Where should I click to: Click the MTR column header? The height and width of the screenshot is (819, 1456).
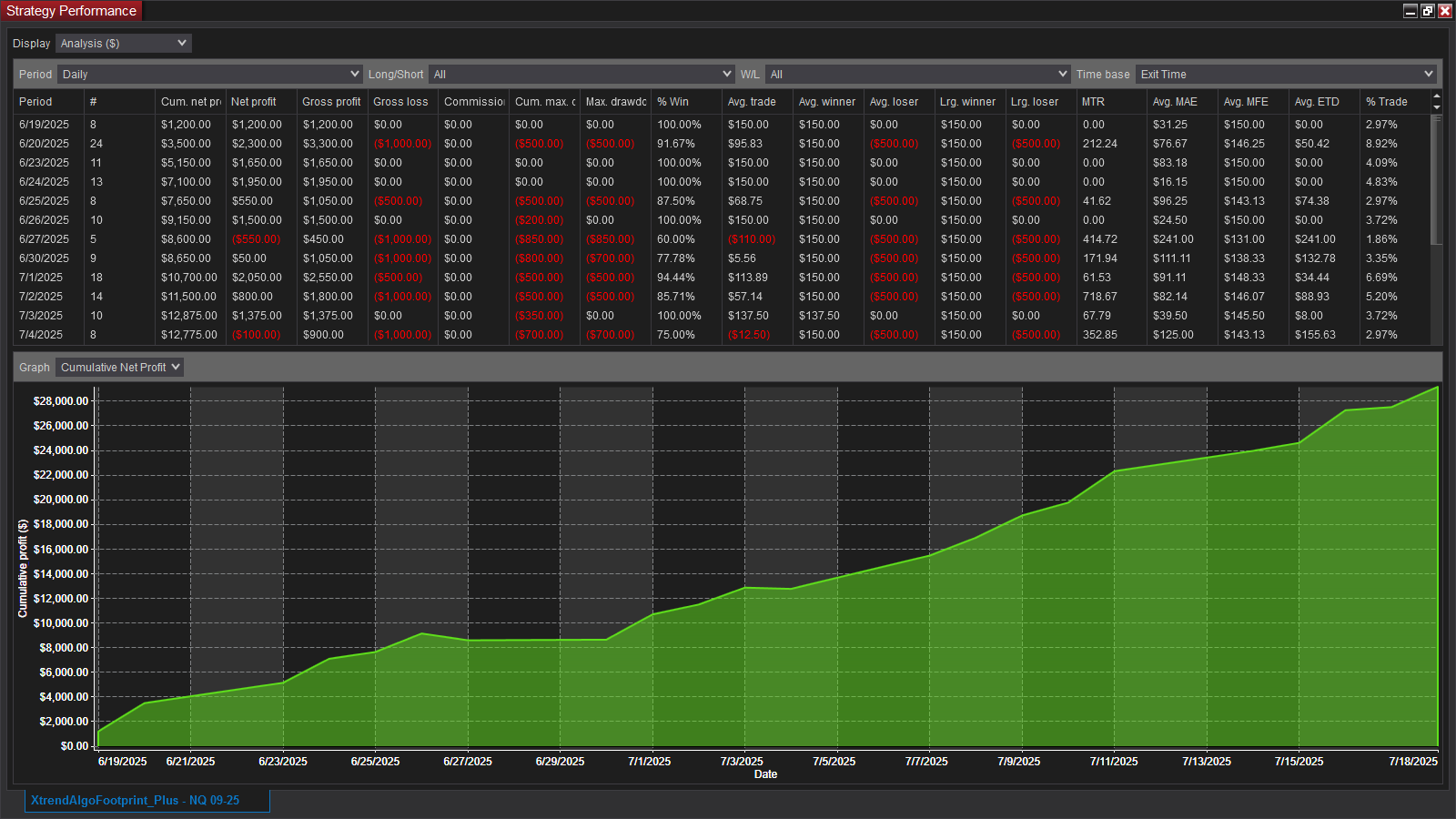(x=1113, y=101)
